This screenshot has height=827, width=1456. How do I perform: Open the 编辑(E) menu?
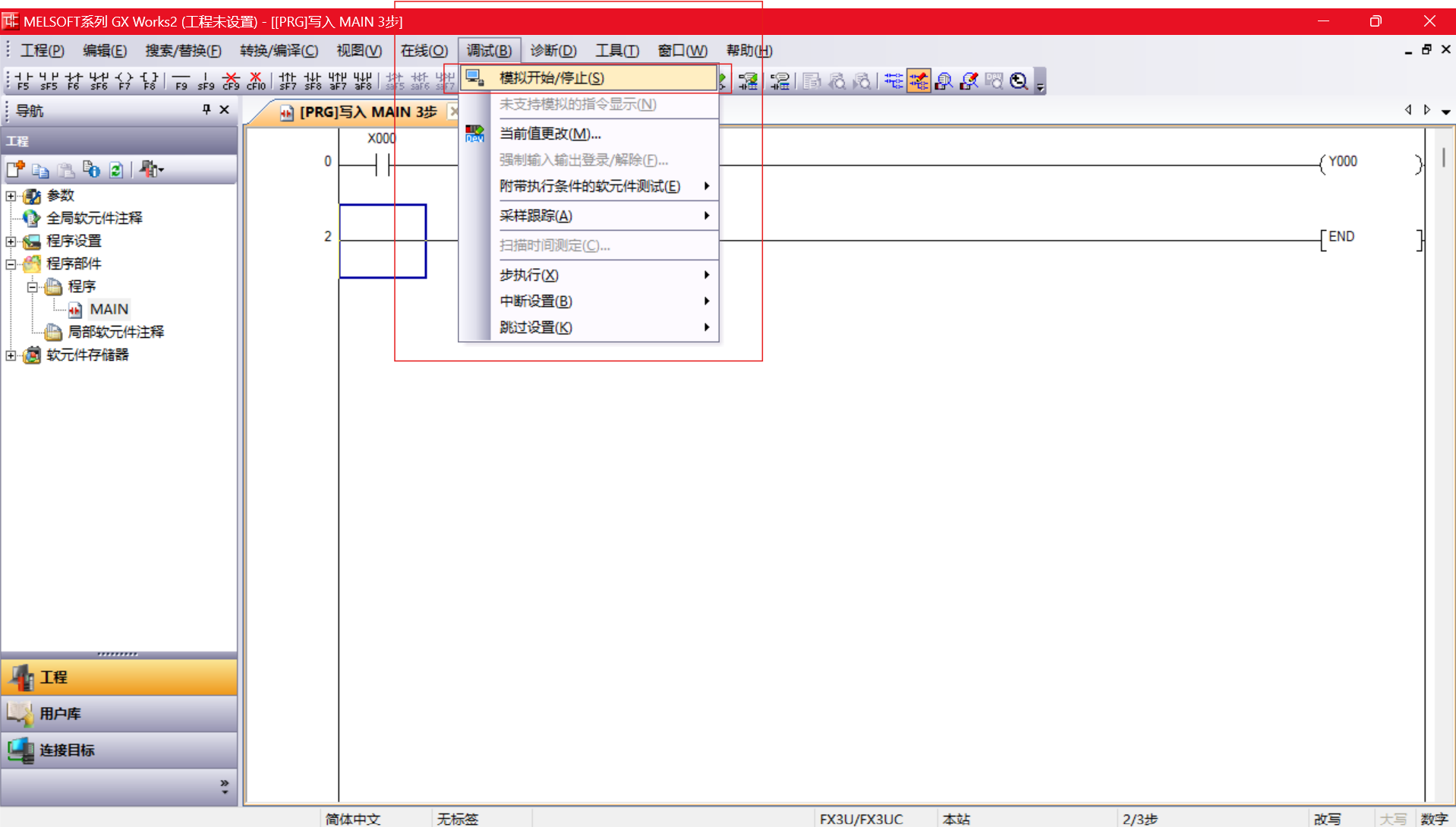pyautogui.click(x=105, y=51)
